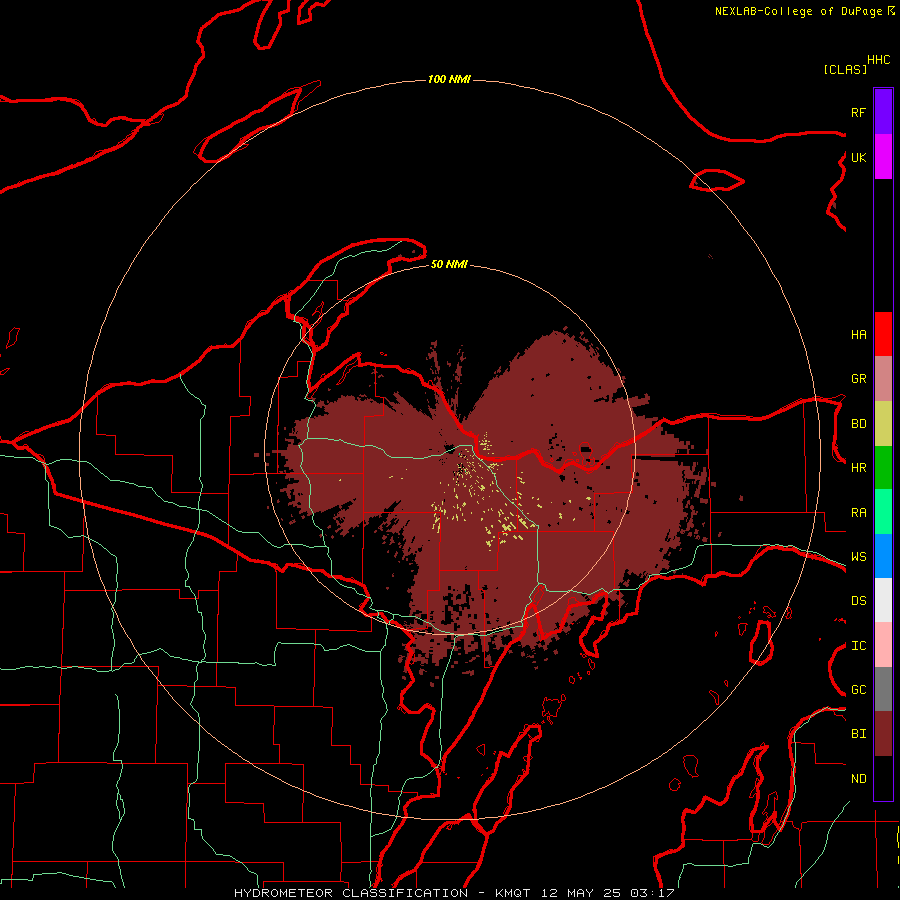The width and height of the screenshot is (900, 900).
Task: Click the magenta UK color swatch
Action: [x=883, y=157]
